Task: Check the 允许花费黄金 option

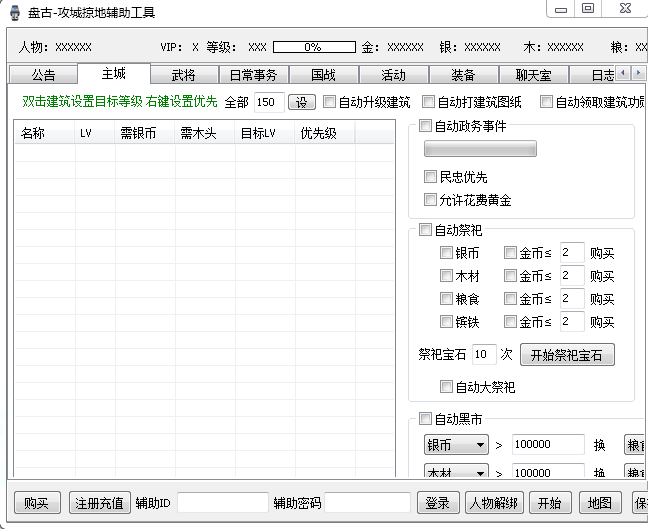Action: [431, 200]
